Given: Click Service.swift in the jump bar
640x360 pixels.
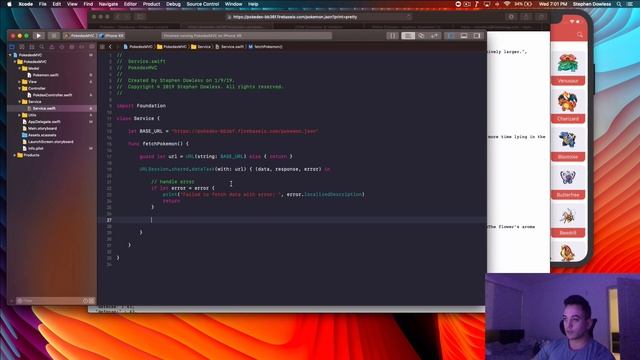Looking at the screenshot, I should point(229,47).
